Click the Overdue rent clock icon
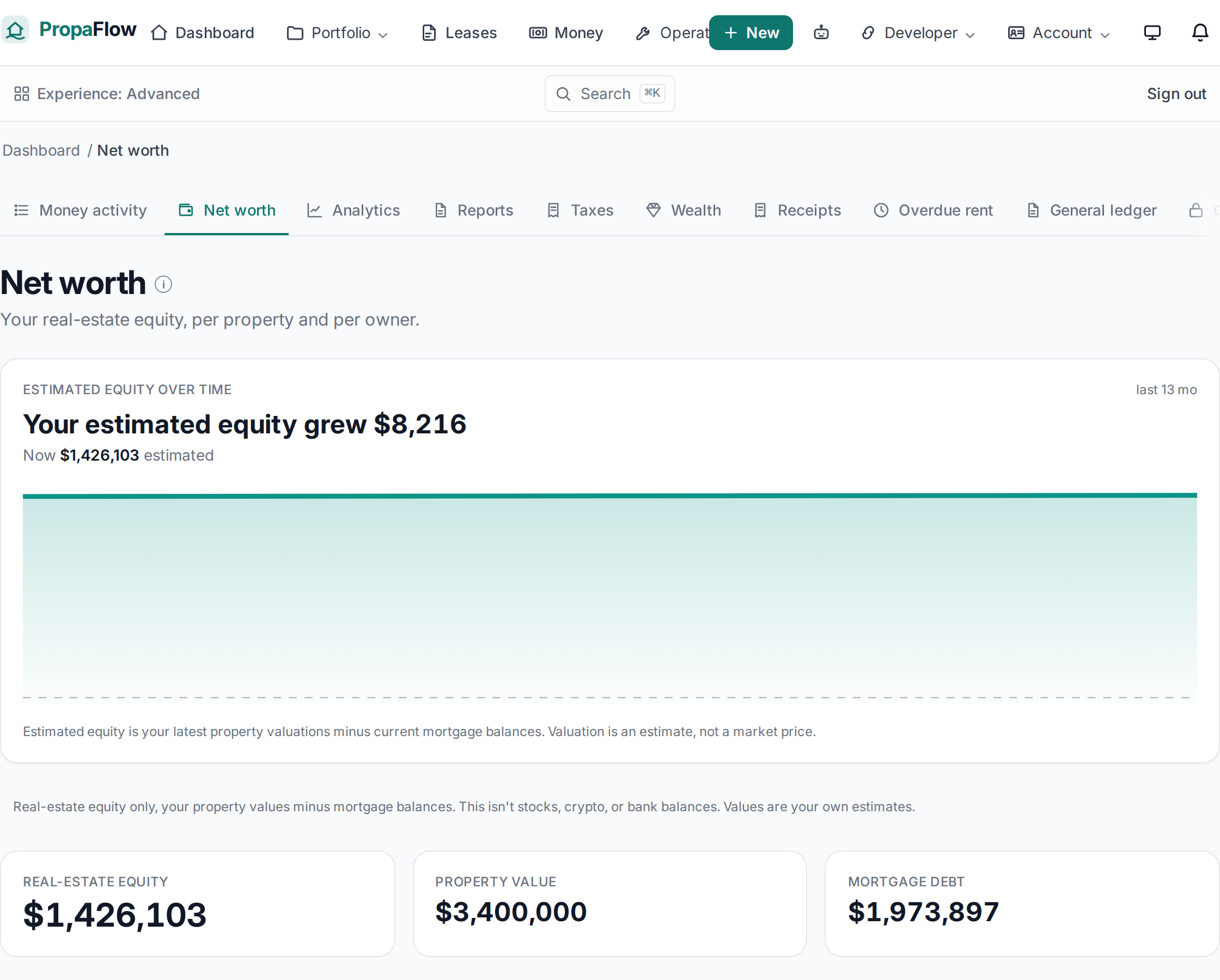The width and height of the screenshot is (1220, 980). coord(881,210)
